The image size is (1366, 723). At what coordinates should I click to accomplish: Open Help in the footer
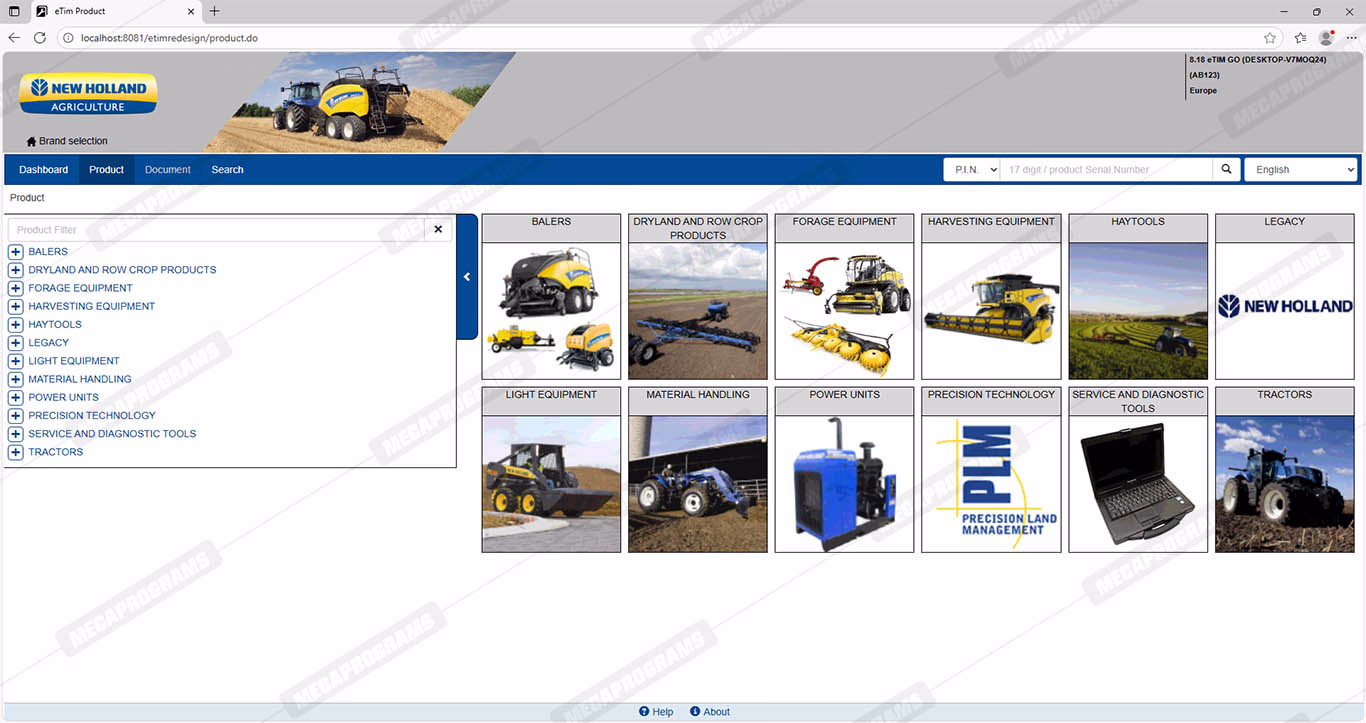pyautogui.click(x=656, y=712)
